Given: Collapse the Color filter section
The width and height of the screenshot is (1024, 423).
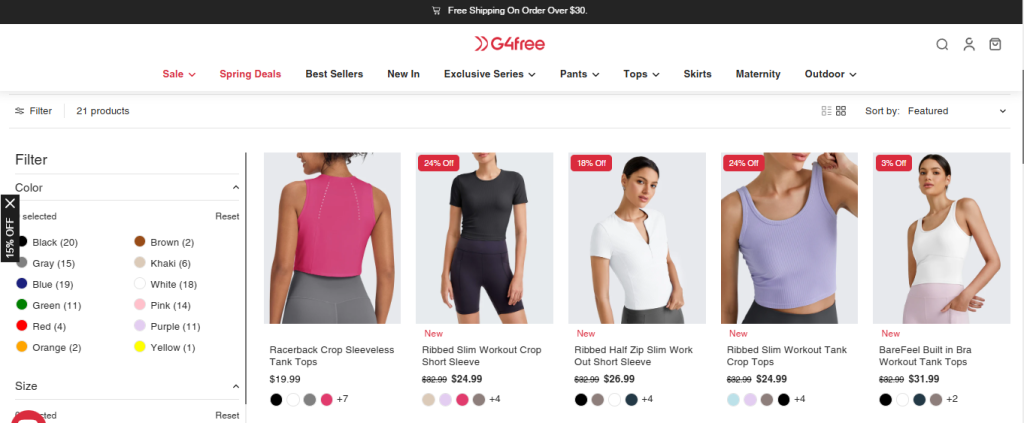Looking at the screenshot, I should (x=236, y=188).
